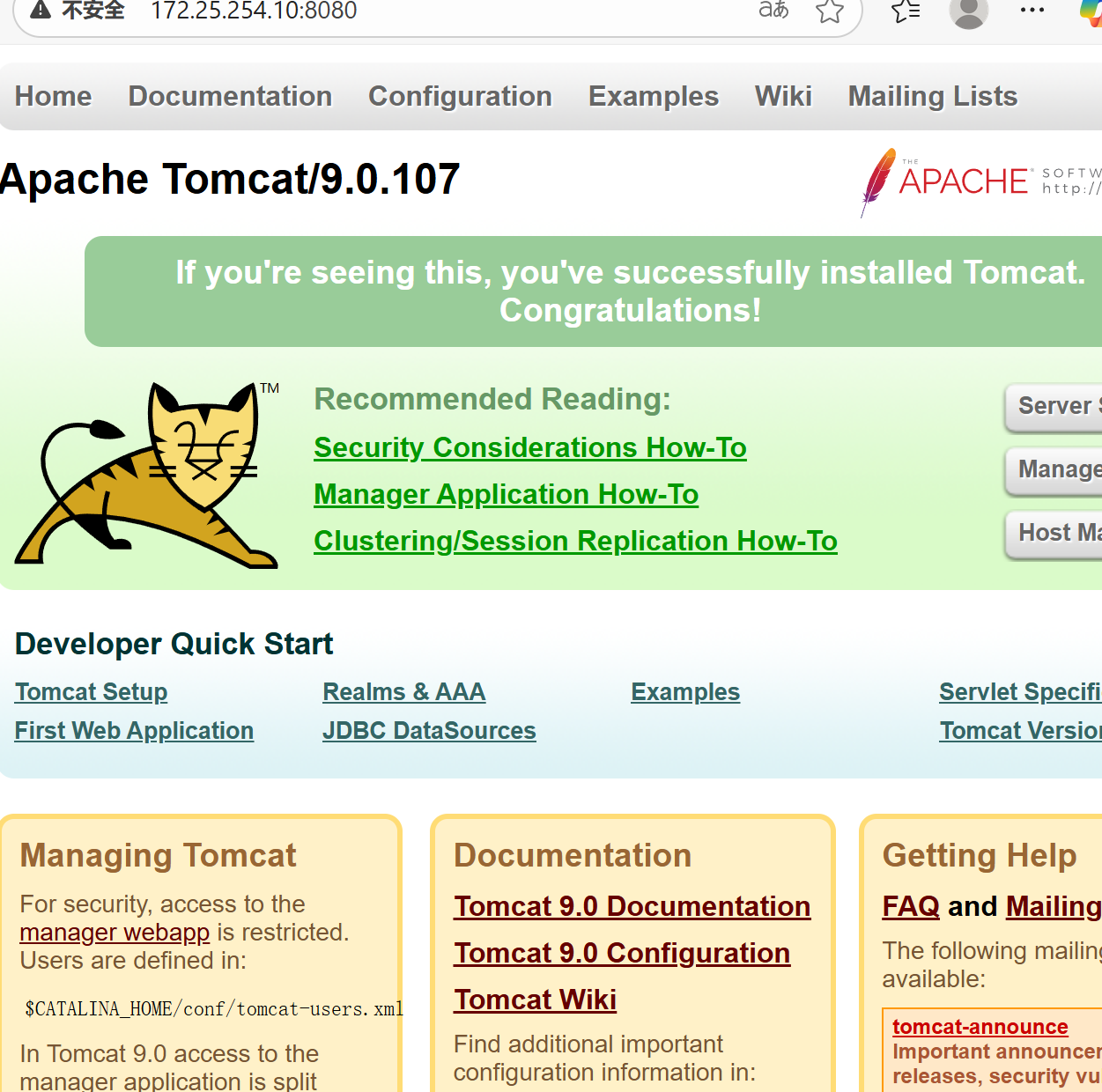1102x1092 pixels.
Task: Open First Web Application link
Action: (135, 731)
